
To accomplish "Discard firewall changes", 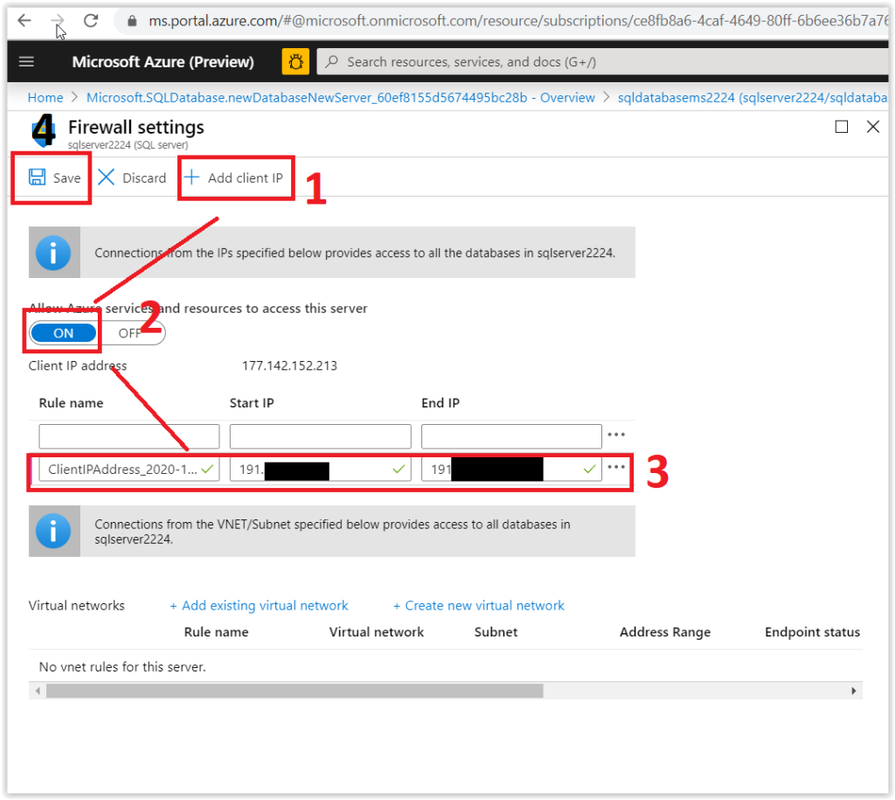I will click(132, 177).
